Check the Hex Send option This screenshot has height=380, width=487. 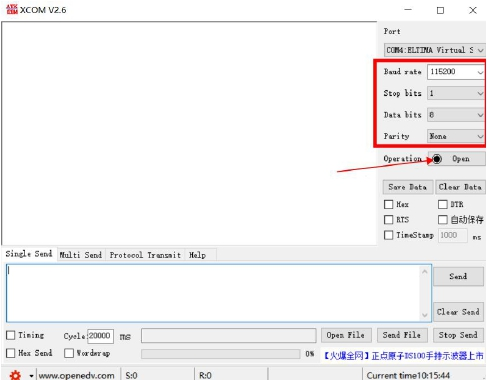[x=11, y=353]
